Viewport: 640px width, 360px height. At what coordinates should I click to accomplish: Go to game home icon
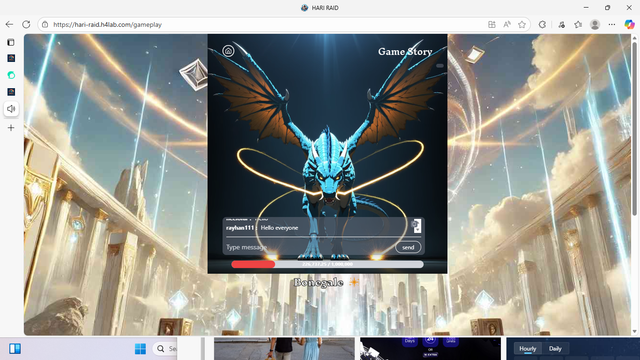tap(229, 51)
